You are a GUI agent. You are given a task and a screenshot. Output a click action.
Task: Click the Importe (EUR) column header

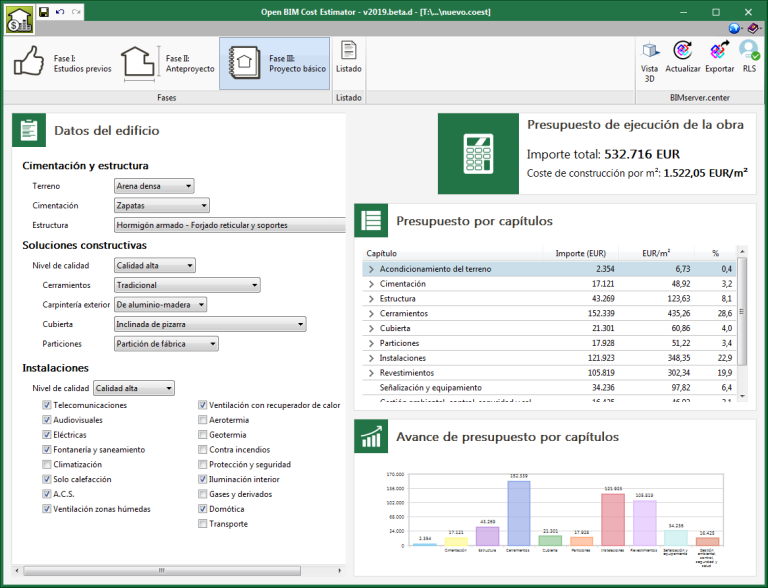click(x=580, y=254)
